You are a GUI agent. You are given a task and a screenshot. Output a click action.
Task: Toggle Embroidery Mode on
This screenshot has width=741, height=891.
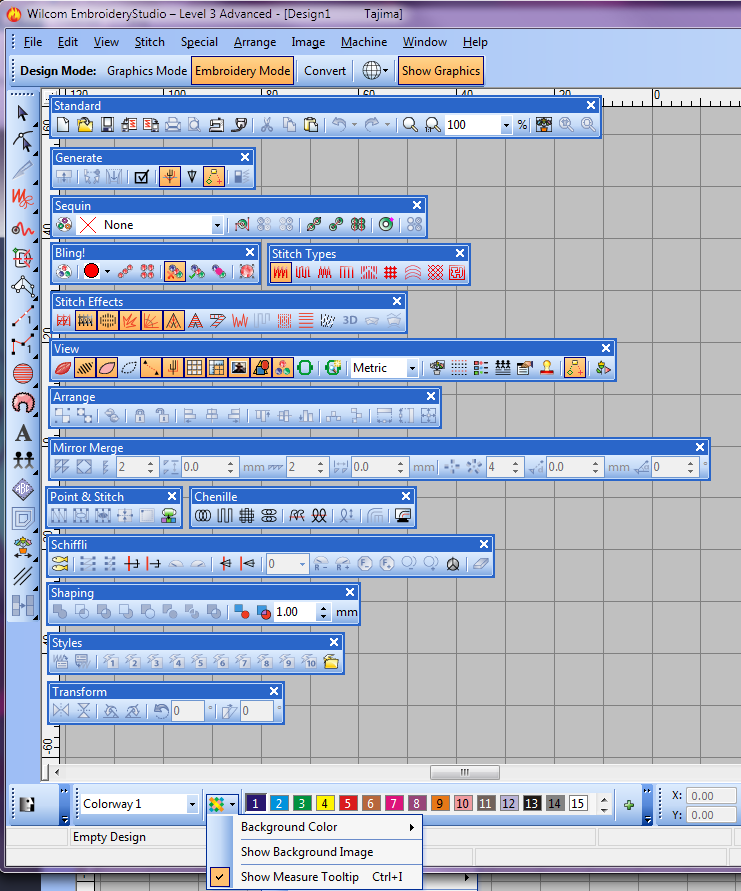pyautogui.click(x=243, y=70)
